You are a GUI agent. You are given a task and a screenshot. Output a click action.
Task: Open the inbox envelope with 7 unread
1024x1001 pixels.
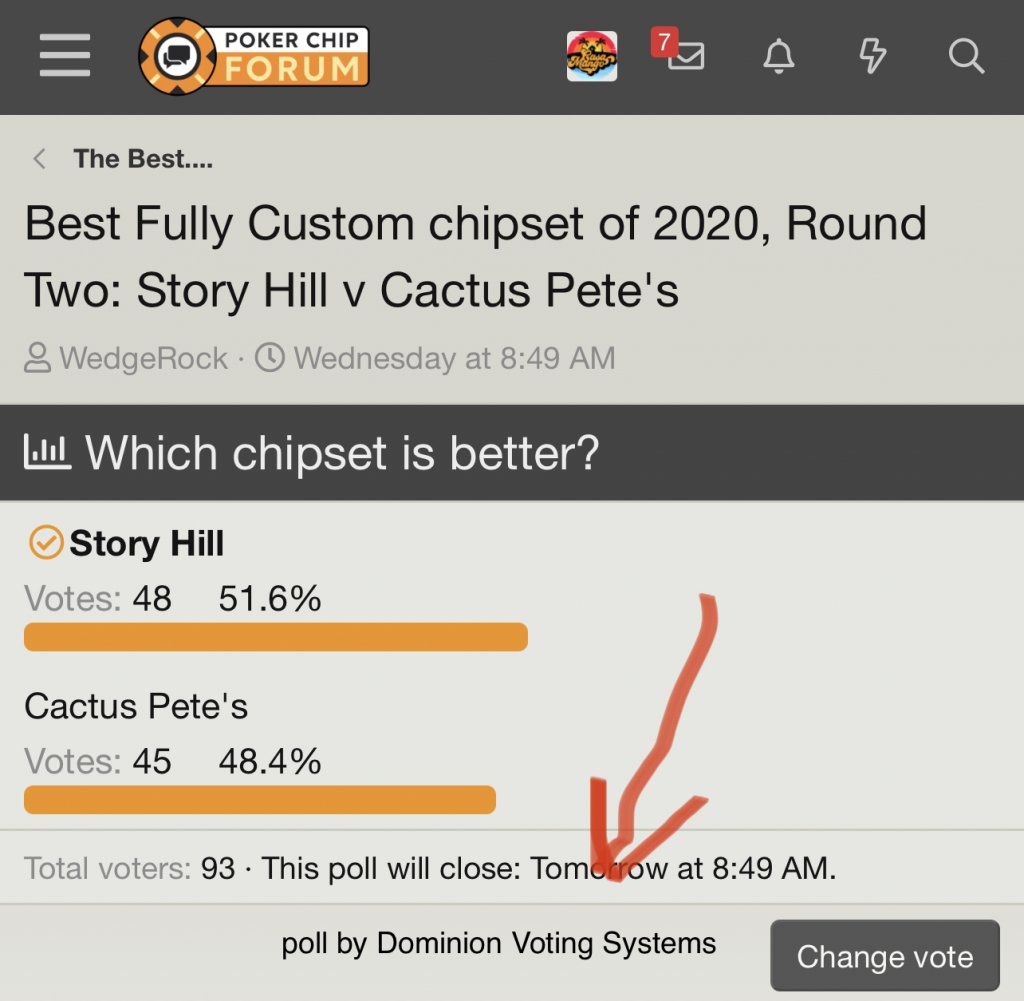point(685,56)
